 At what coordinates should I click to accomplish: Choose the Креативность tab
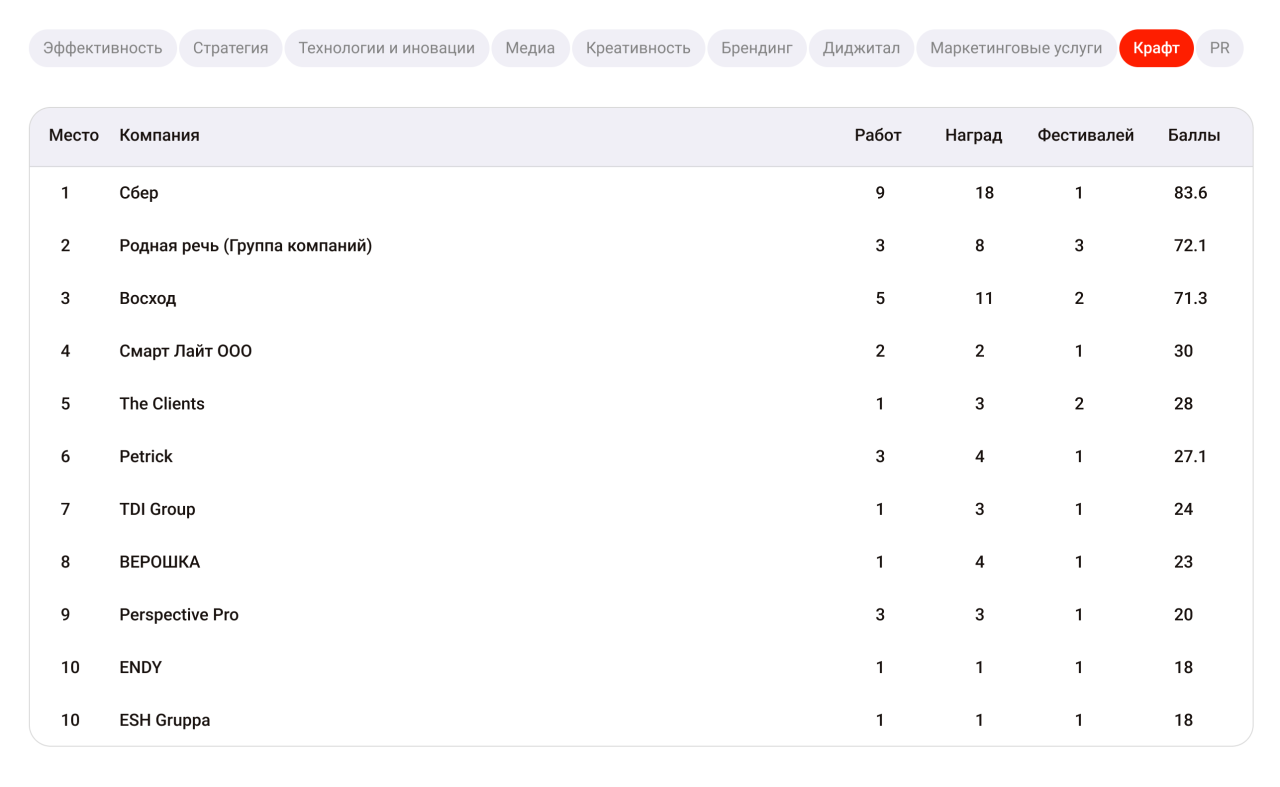(638, 48)
